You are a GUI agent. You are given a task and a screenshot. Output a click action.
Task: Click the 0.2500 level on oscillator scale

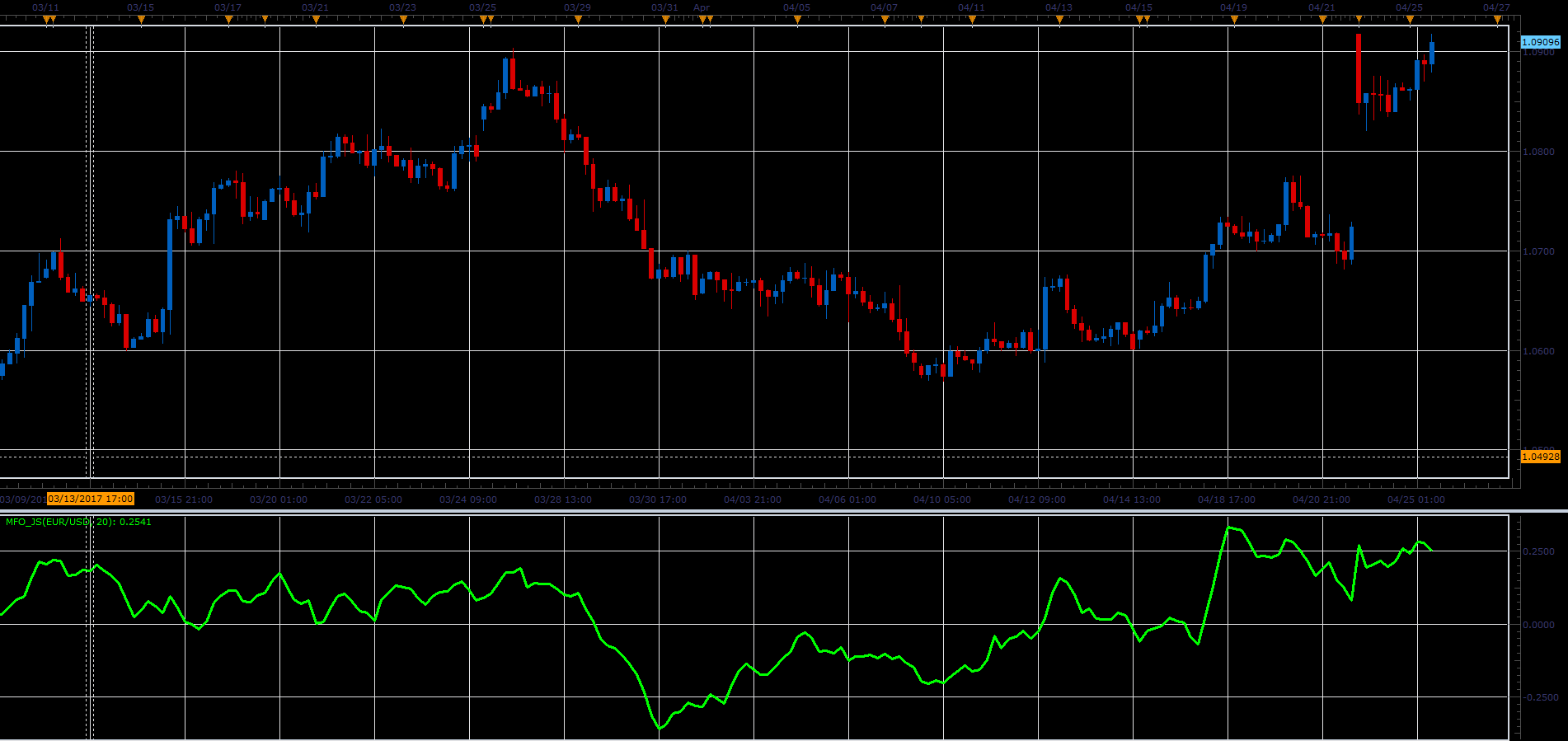(x=1539, y=551)
